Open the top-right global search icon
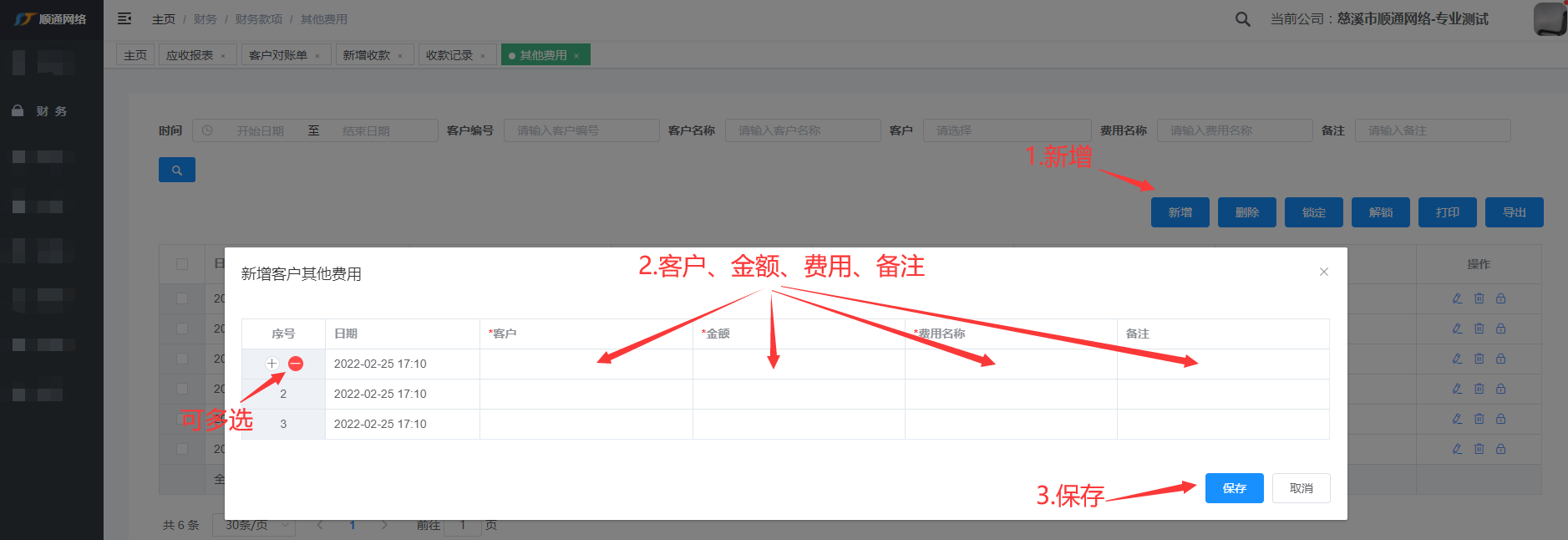The width and height of the screenshot is (1568, 540). 1242,19
